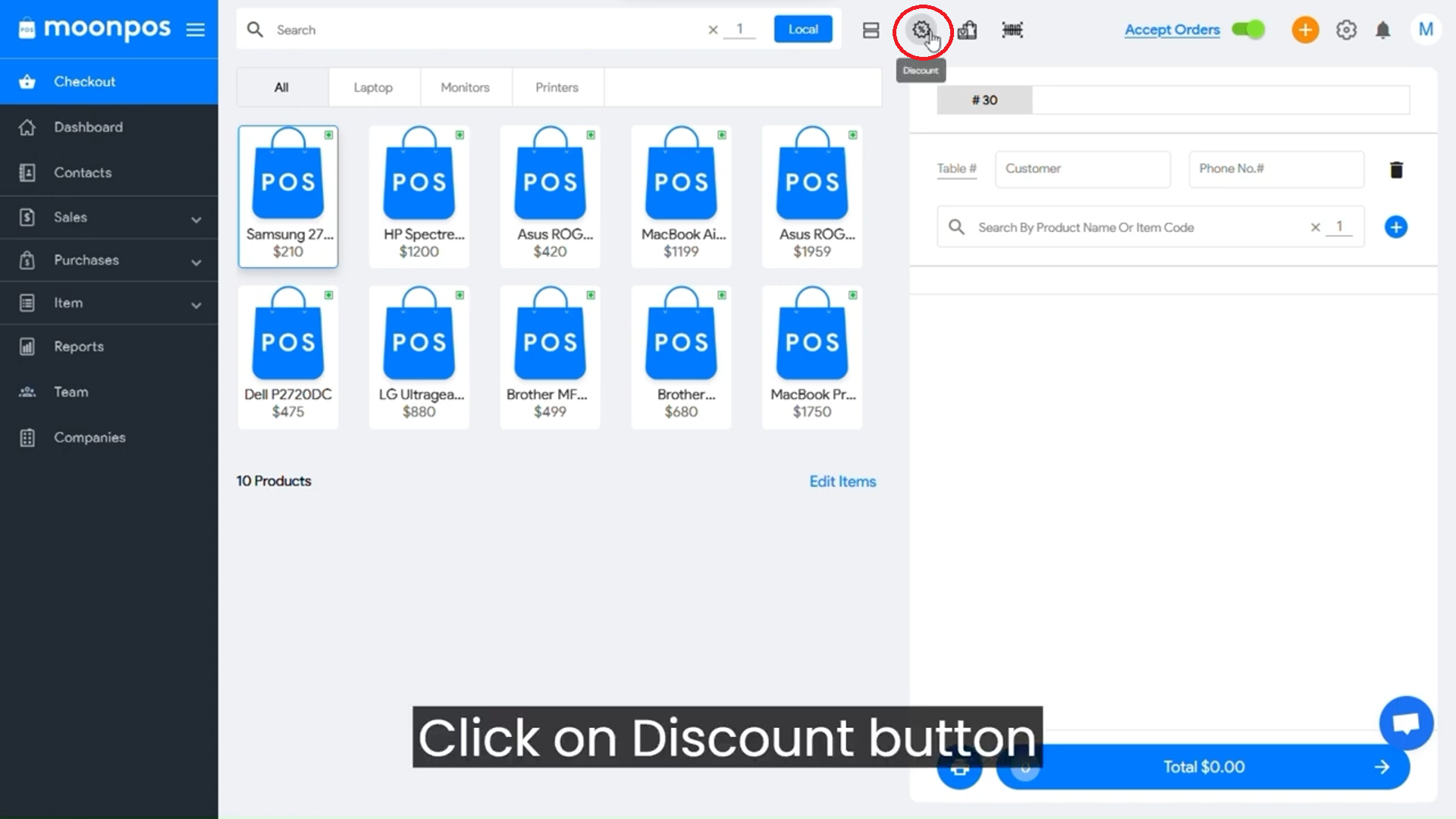The width and height of the screenshot is (1456, 819).
Task: Expand the Purchases sidebar menu
Action: (109, 260)
